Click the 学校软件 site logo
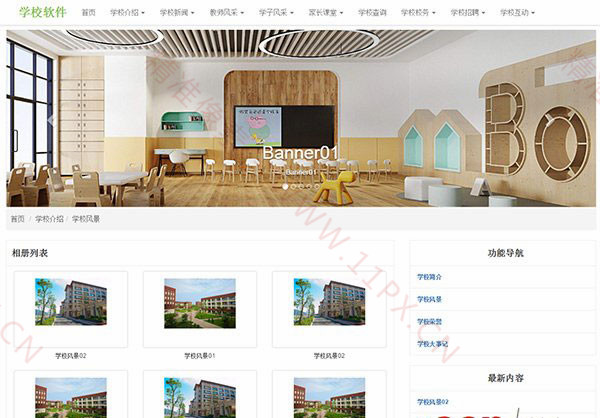600x418 pixels. (x=43, y=12)
